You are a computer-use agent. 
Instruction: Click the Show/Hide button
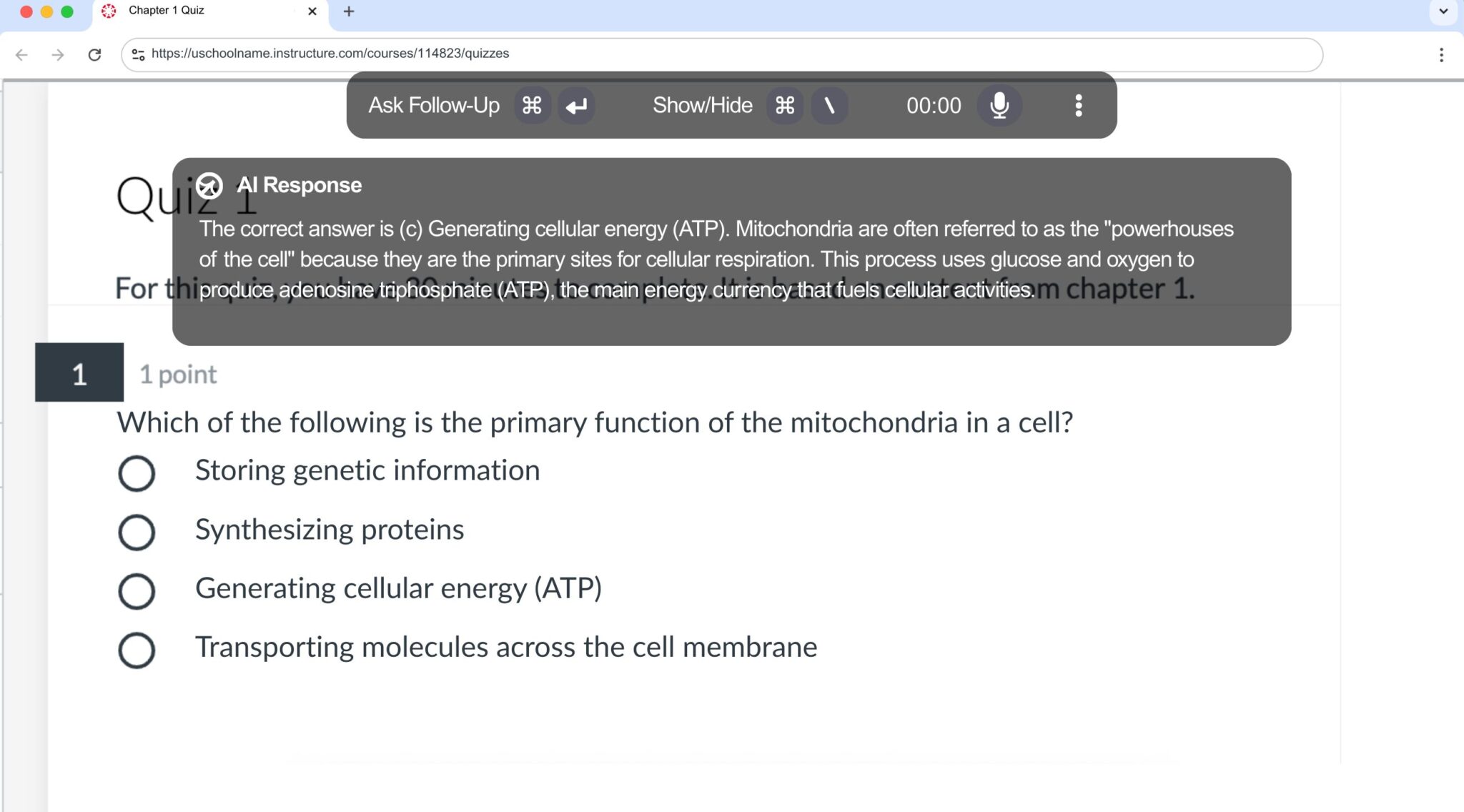(702, 106)
